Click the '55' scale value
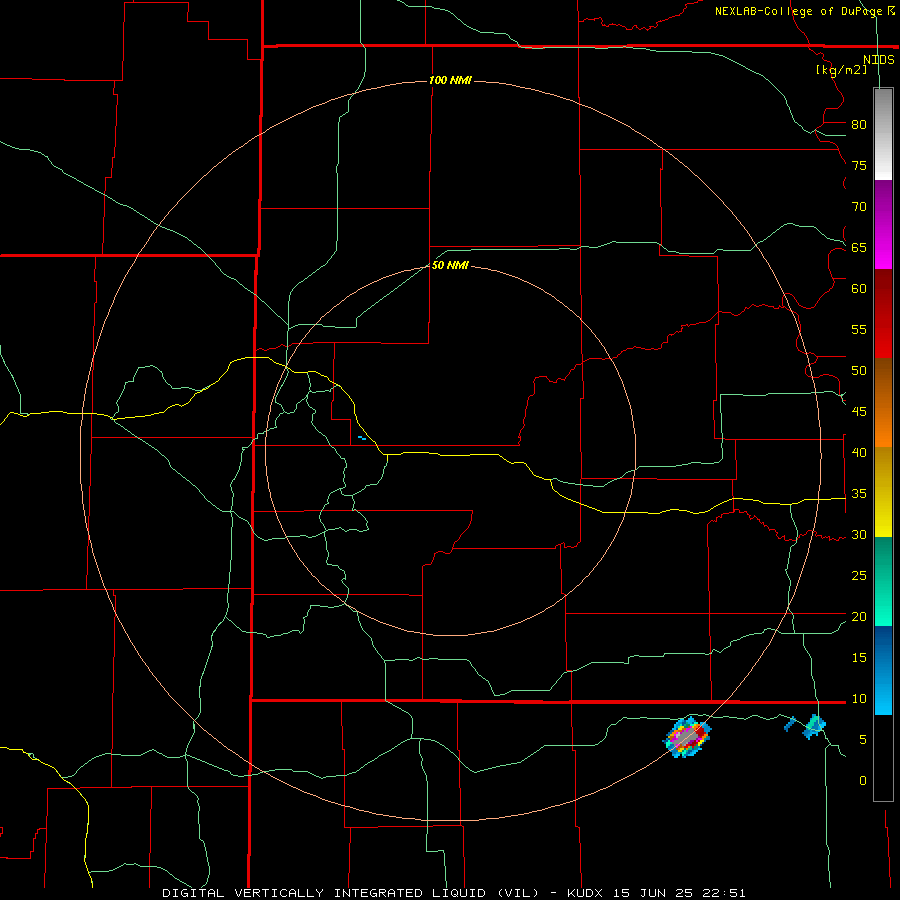The height and width of the screenshot is (900, 900). [859, 329]
